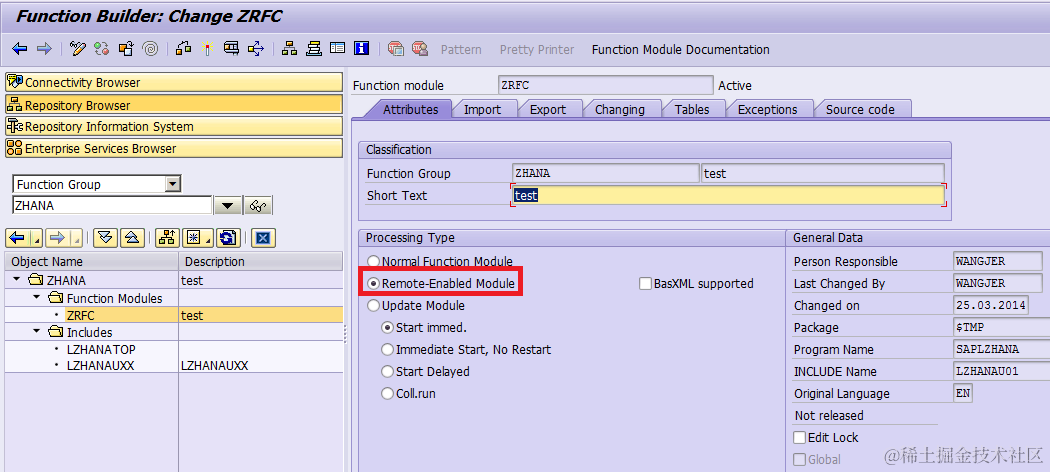Click the Where-Used List icon
Screen dimensions: 1050x472
256,49
